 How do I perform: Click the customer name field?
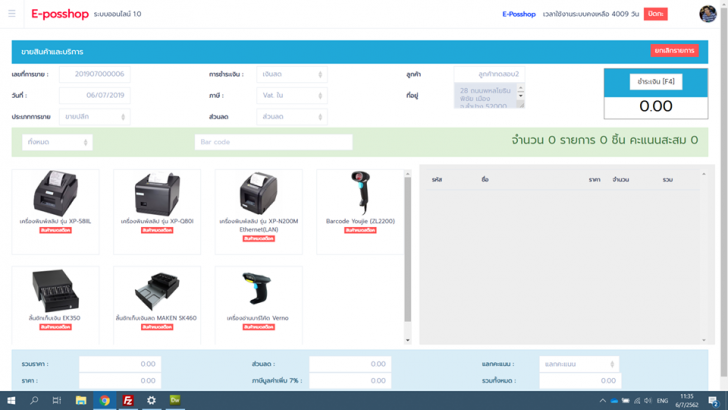pos(489,74)
